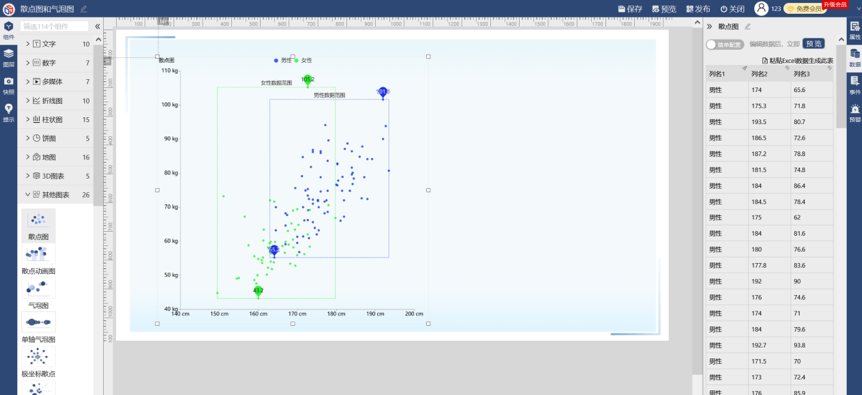This screenshot has width=862, height=395.
Task: Click the user avatar icon
Action: click(761, 8)
